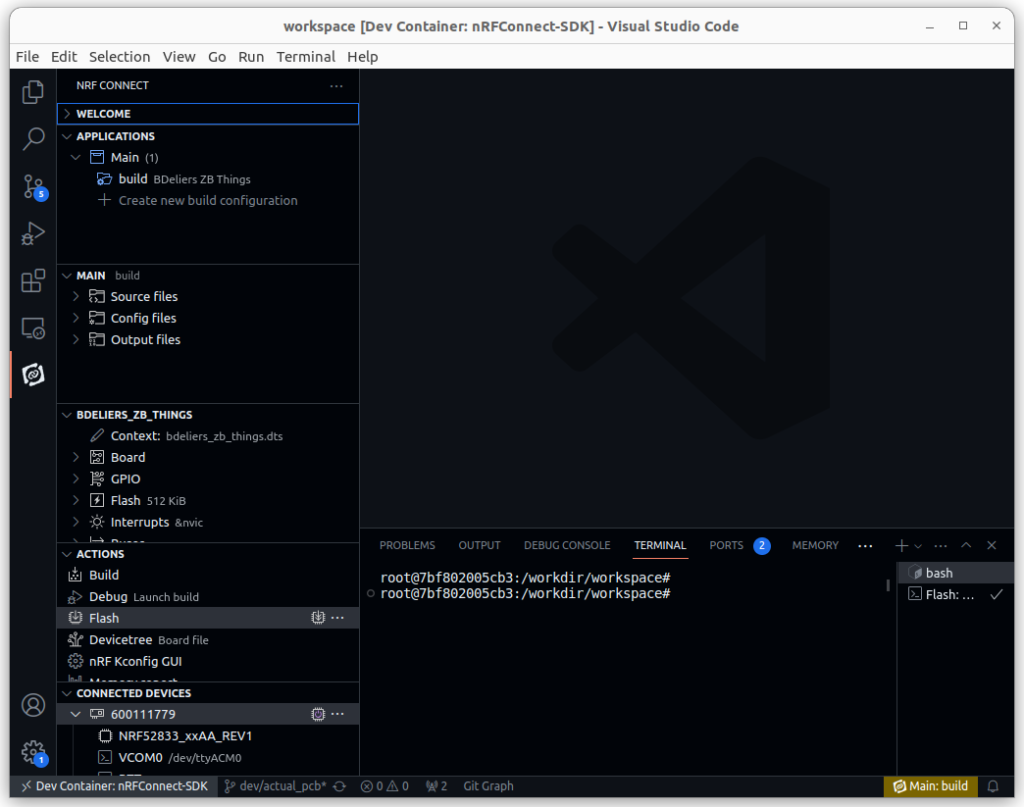Maximize the panel size with caret icon
Viewport: 1024px width, 807px height.
coord(966,546)
